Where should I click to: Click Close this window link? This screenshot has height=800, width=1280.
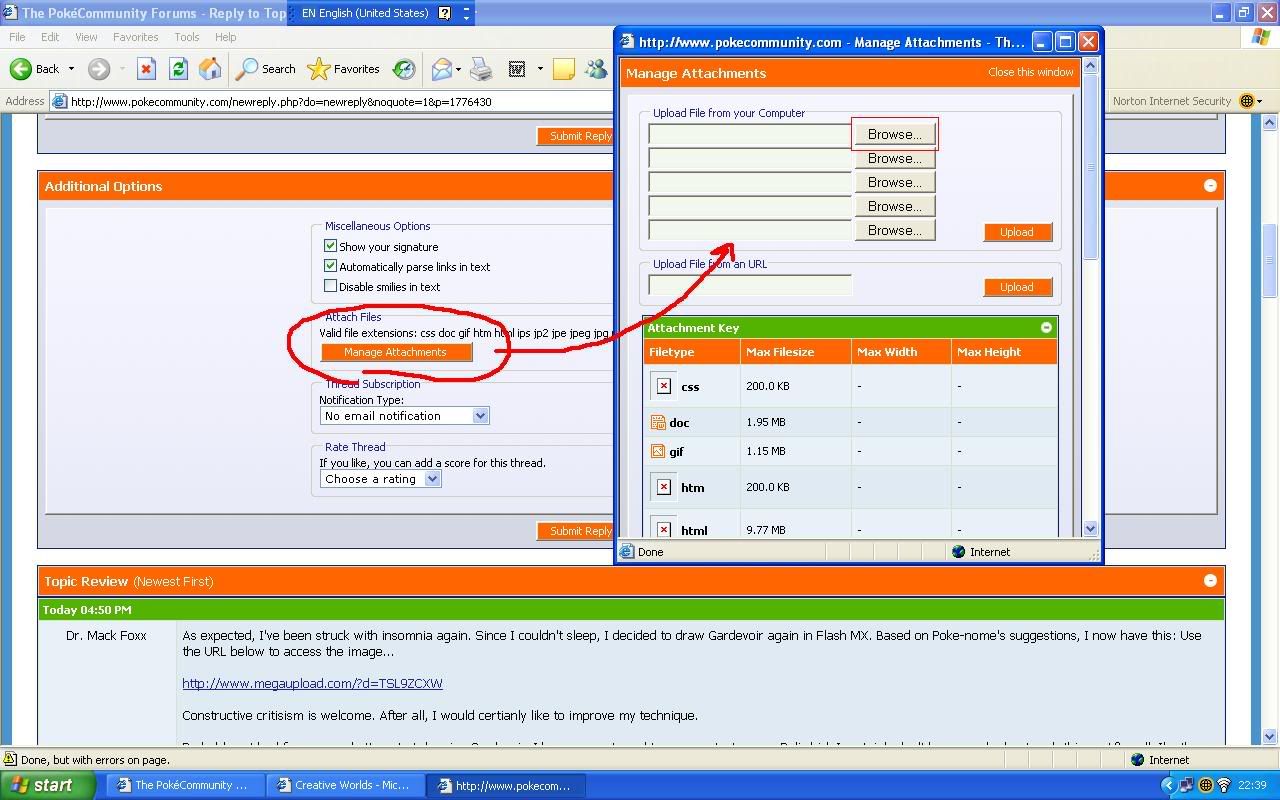pyautogui.click(x=1030, y=72)
